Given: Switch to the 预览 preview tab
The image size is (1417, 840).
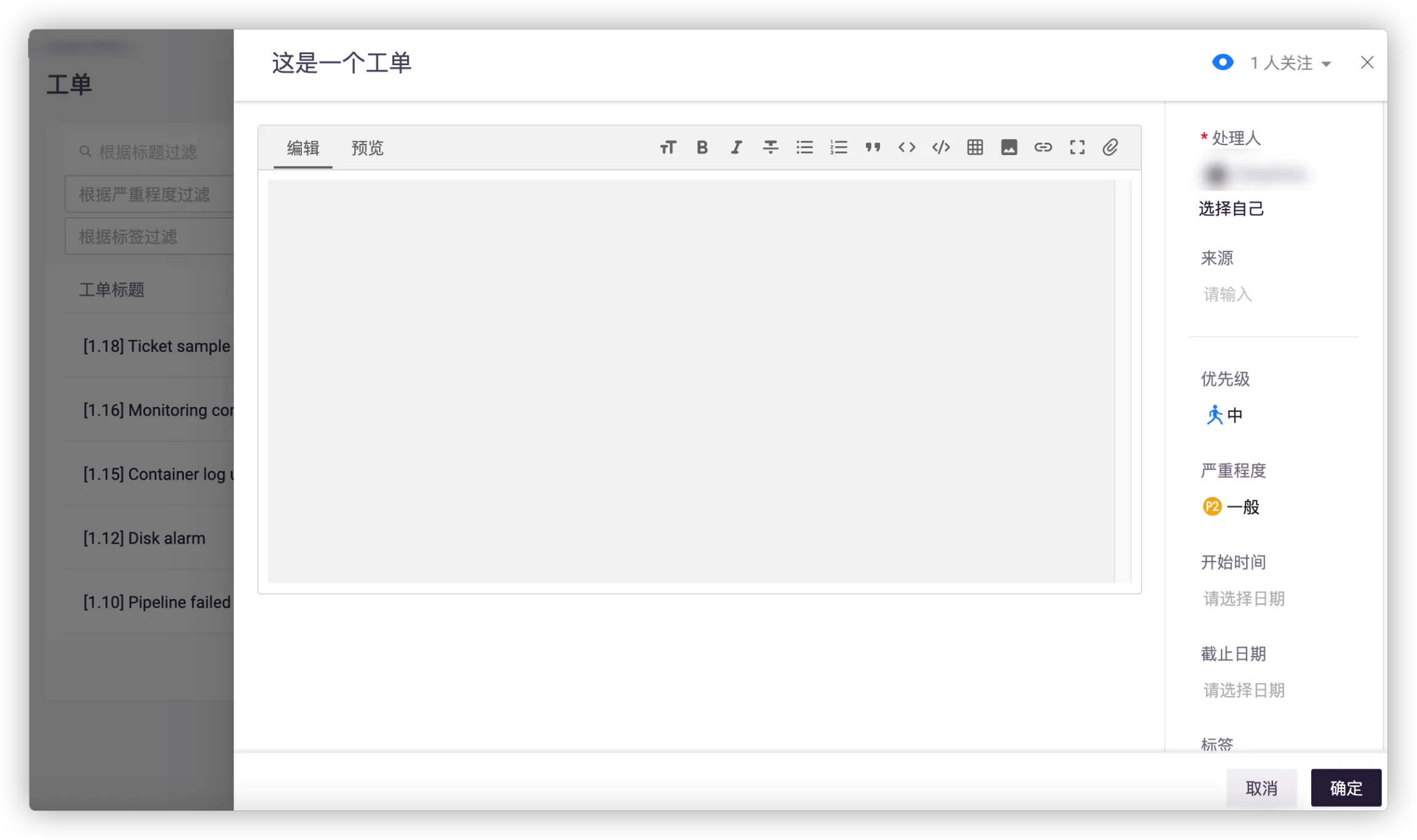Looking at the screenshot, I should tap(367, 148).
